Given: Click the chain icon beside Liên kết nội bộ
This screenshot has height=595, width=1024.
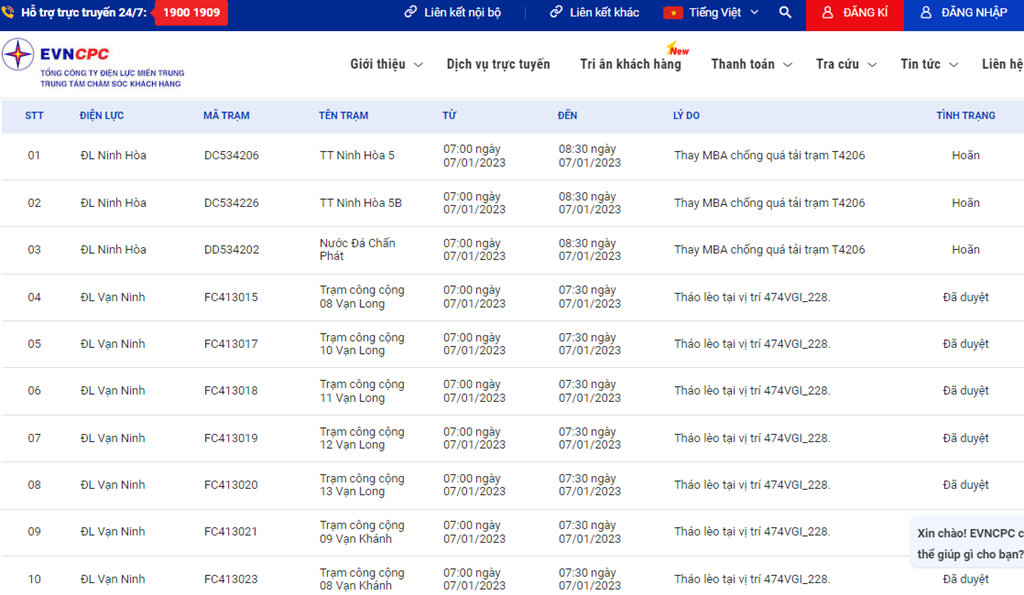Looking at the screenshot, I should coord(410,13).
